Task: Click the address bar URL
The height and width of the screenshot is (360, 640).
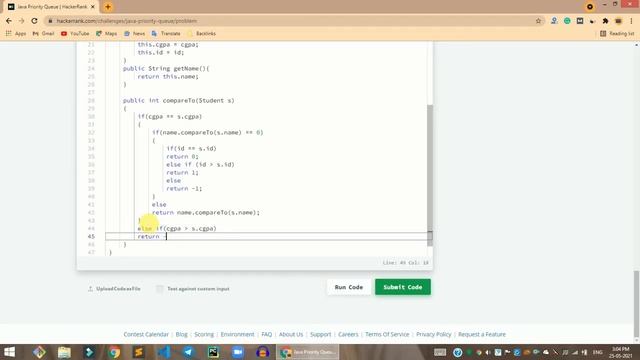Action: pyautogui.click(x=127, y=21)
